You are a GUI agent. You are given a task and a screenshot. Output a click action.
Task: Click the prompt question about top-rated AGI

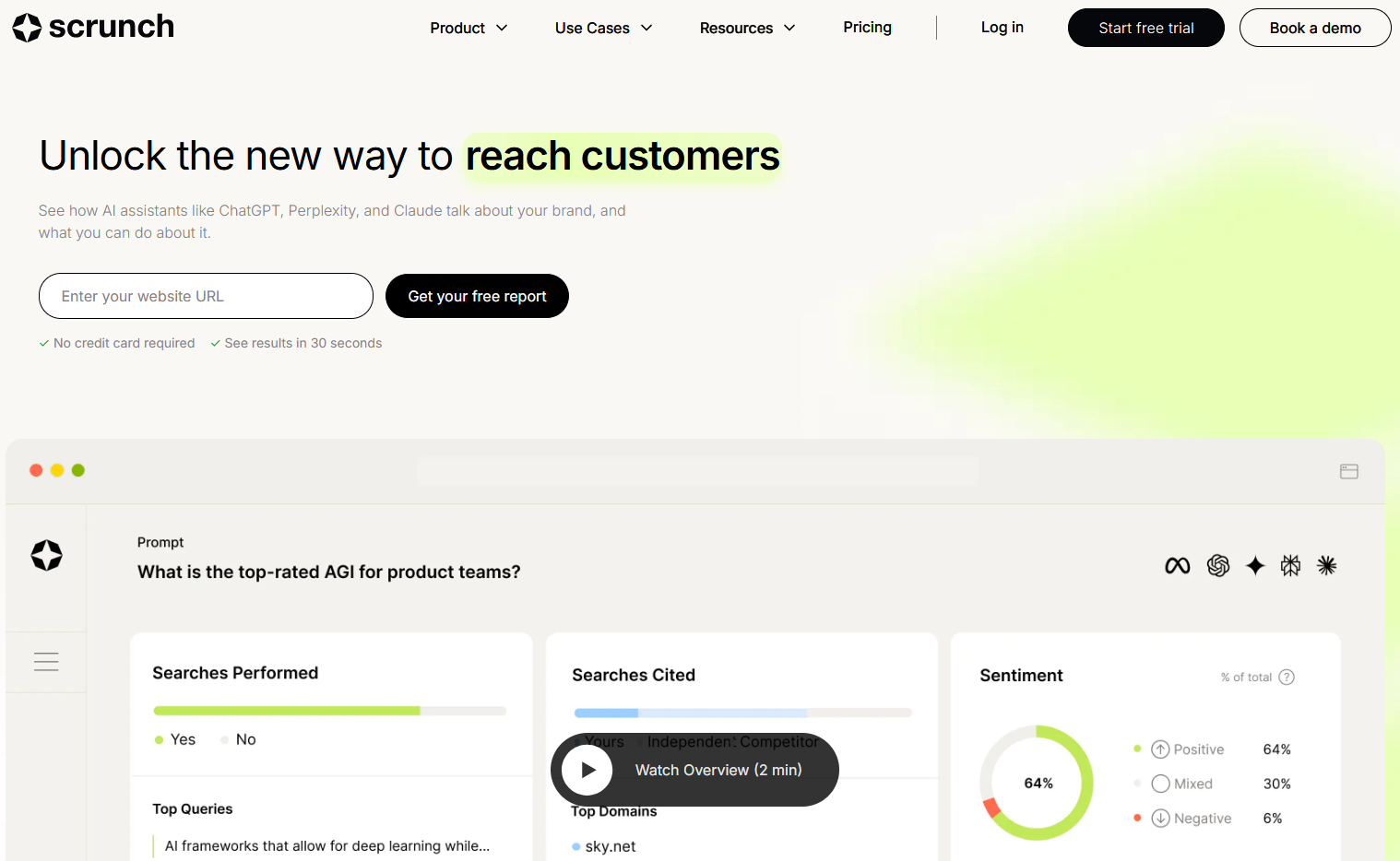[329, 572]
